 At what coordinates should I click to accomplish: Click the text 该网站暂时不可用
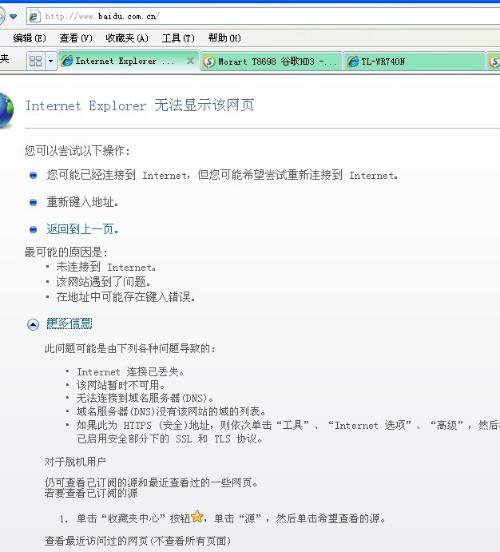pos(121,385)
